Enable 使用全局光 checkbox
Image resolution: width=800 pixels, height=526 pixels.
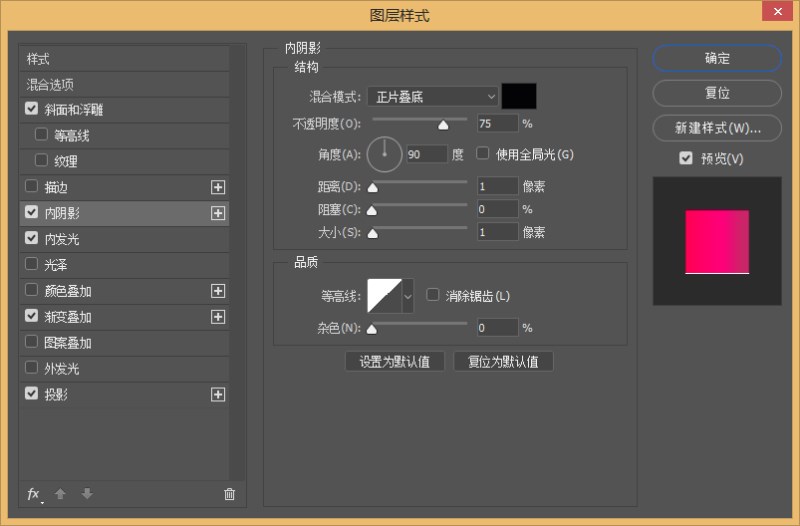click(482, 153)
